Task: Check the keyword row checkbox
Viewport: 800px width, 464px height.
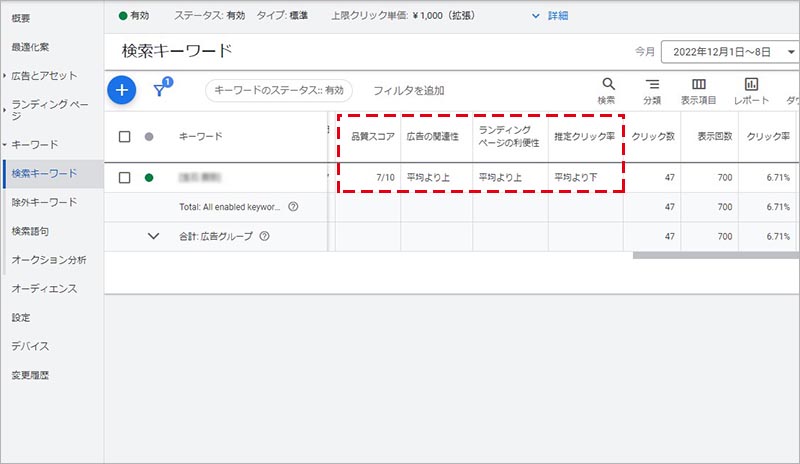Action: (x=125, y=178)
